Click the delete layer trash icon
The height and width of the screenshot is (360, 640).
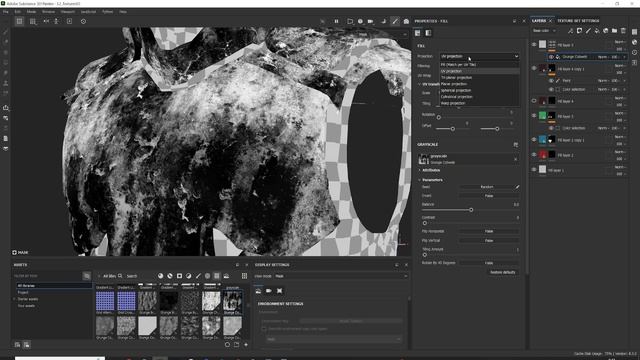pyautogui.click(x=623, y=31)
